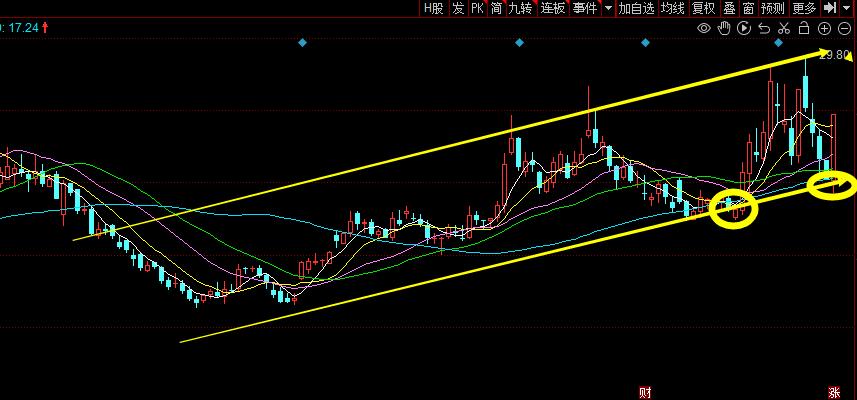Select the hand pan tool
This screenshot has width=857, height=400.
click(724, 28)
